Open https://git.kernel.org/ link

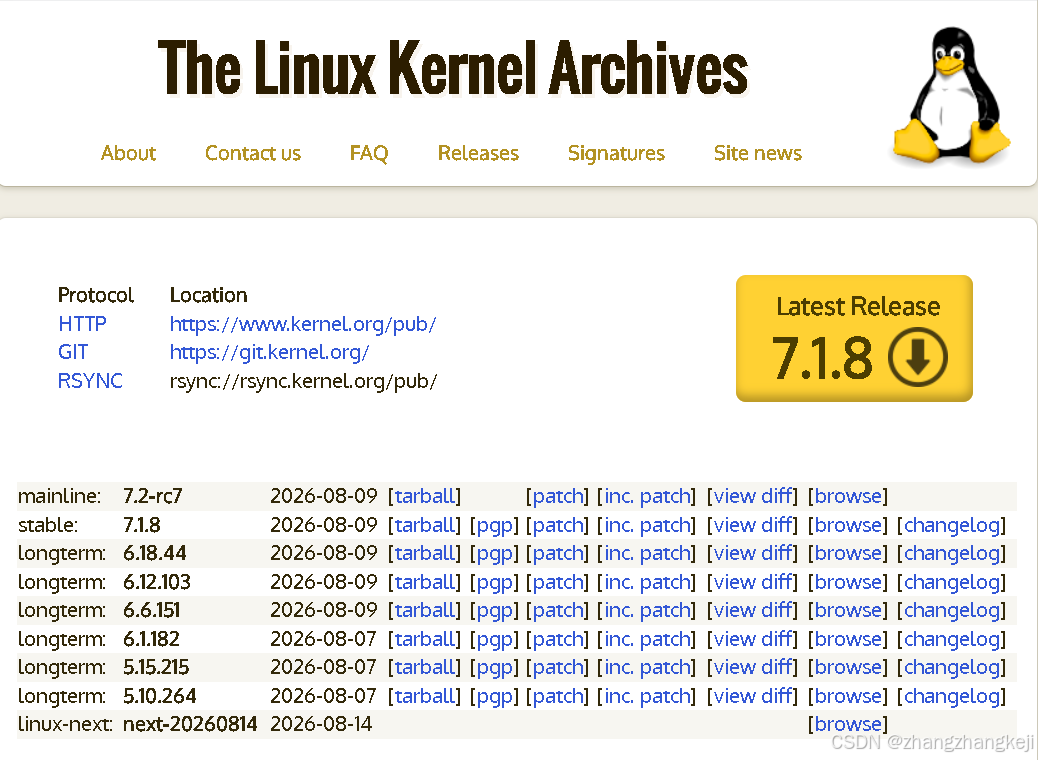tap(269, 352)
